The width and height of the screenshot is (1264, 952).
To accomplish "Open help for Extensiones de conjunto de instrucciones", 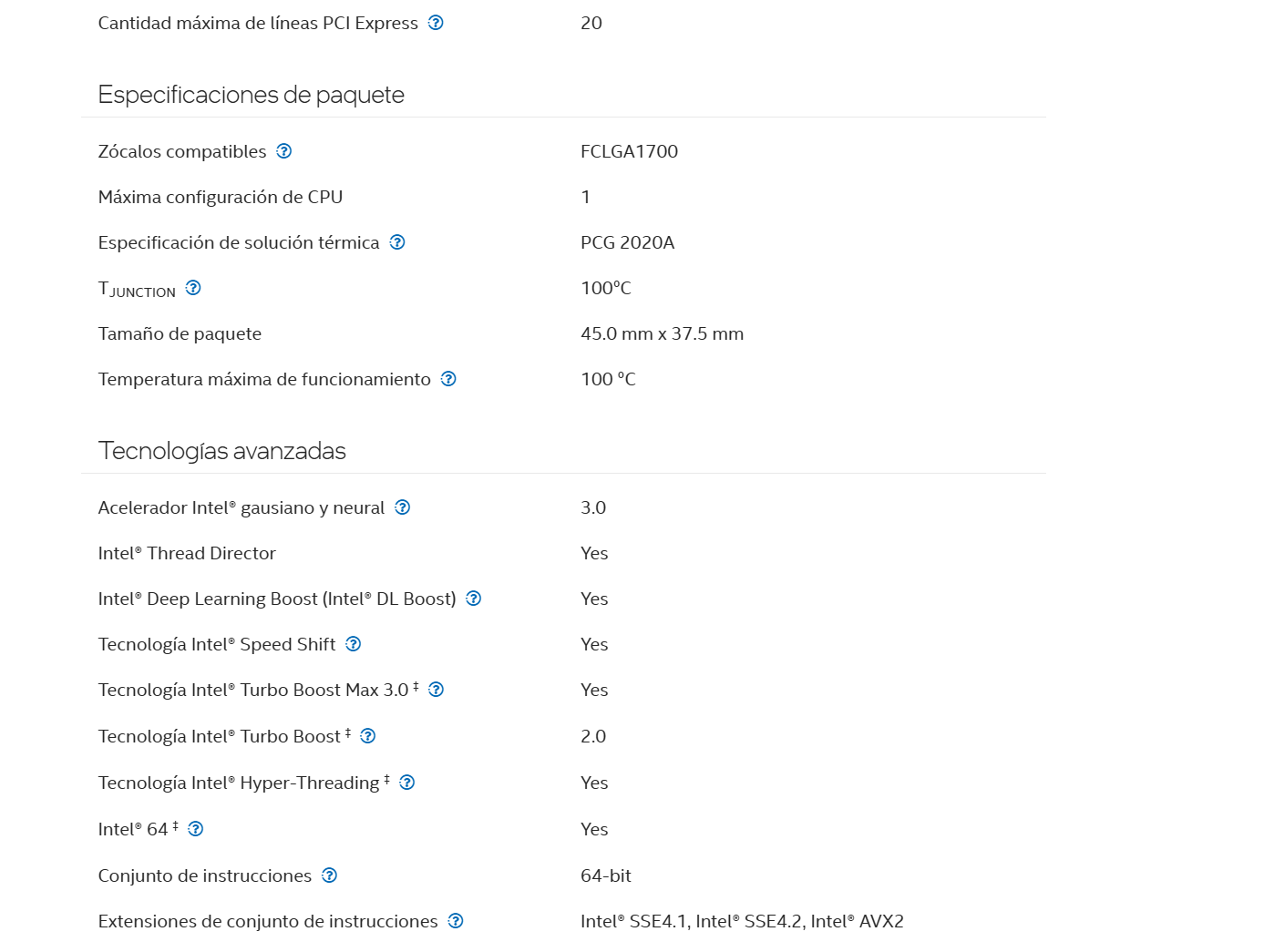I will click(456, 921).
